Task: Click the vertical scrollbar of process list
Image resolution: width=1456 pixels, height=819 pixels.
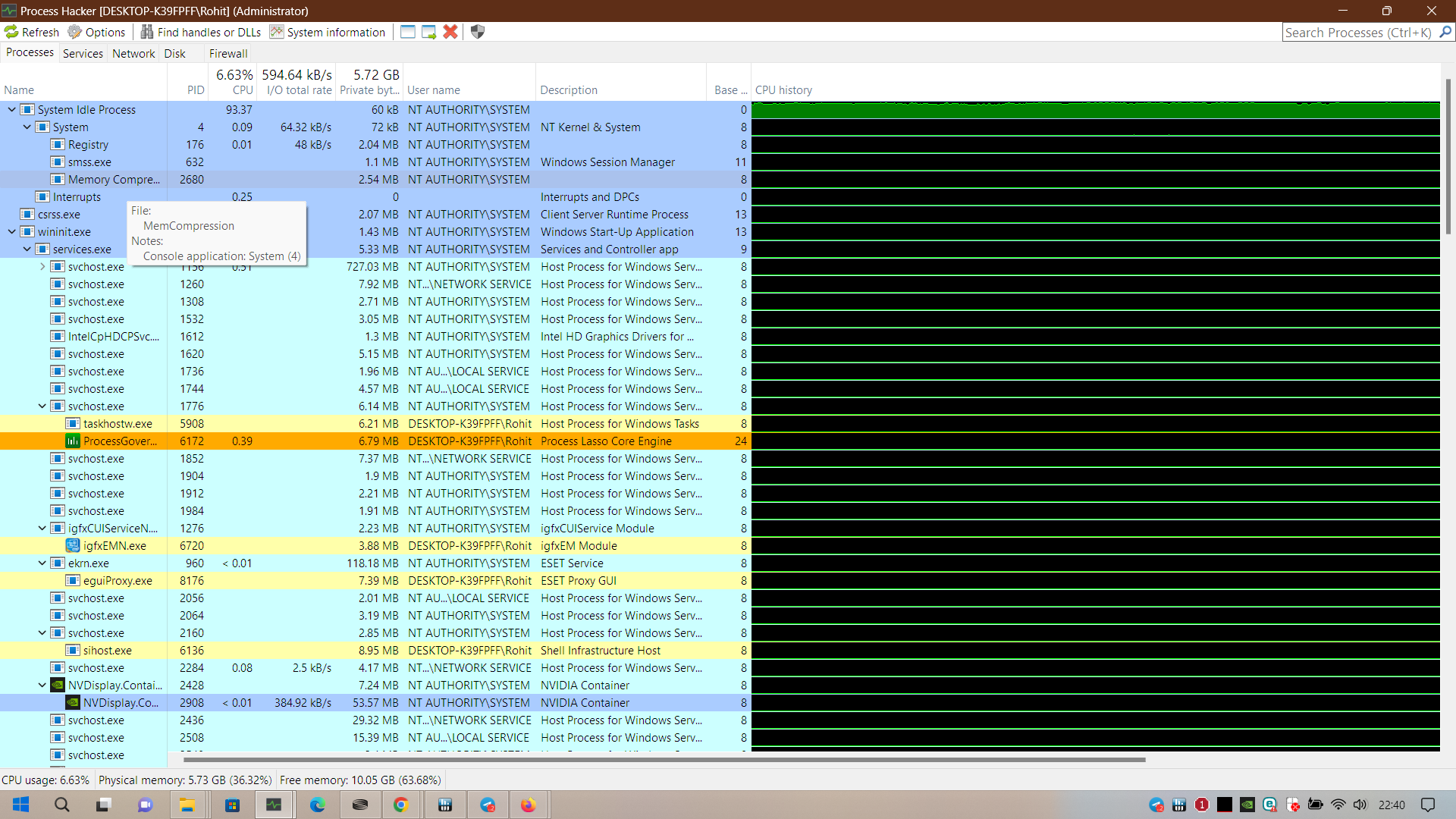Action: (x=1448, y=155)
